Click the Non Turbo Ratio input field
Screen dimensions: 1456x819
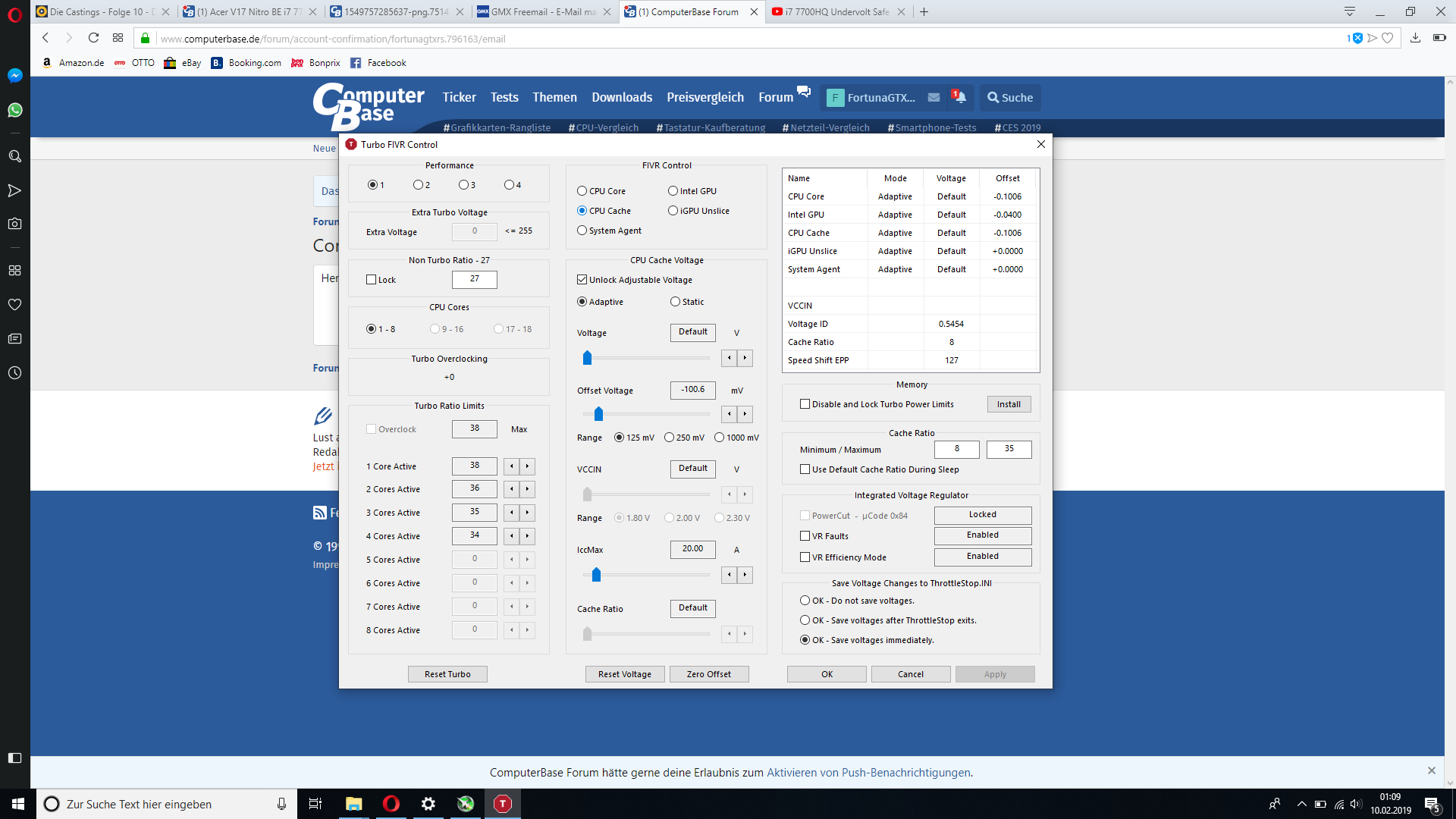pos(474,279)
